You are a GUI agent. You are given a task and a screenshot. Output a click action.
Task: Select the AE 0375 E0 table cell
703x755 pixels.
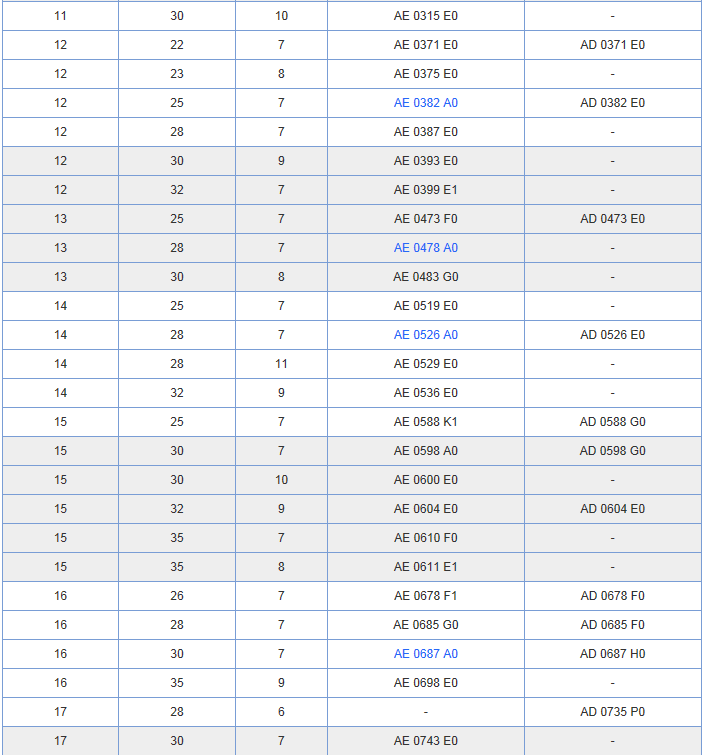pyautogui.click(x=425, y=74)
